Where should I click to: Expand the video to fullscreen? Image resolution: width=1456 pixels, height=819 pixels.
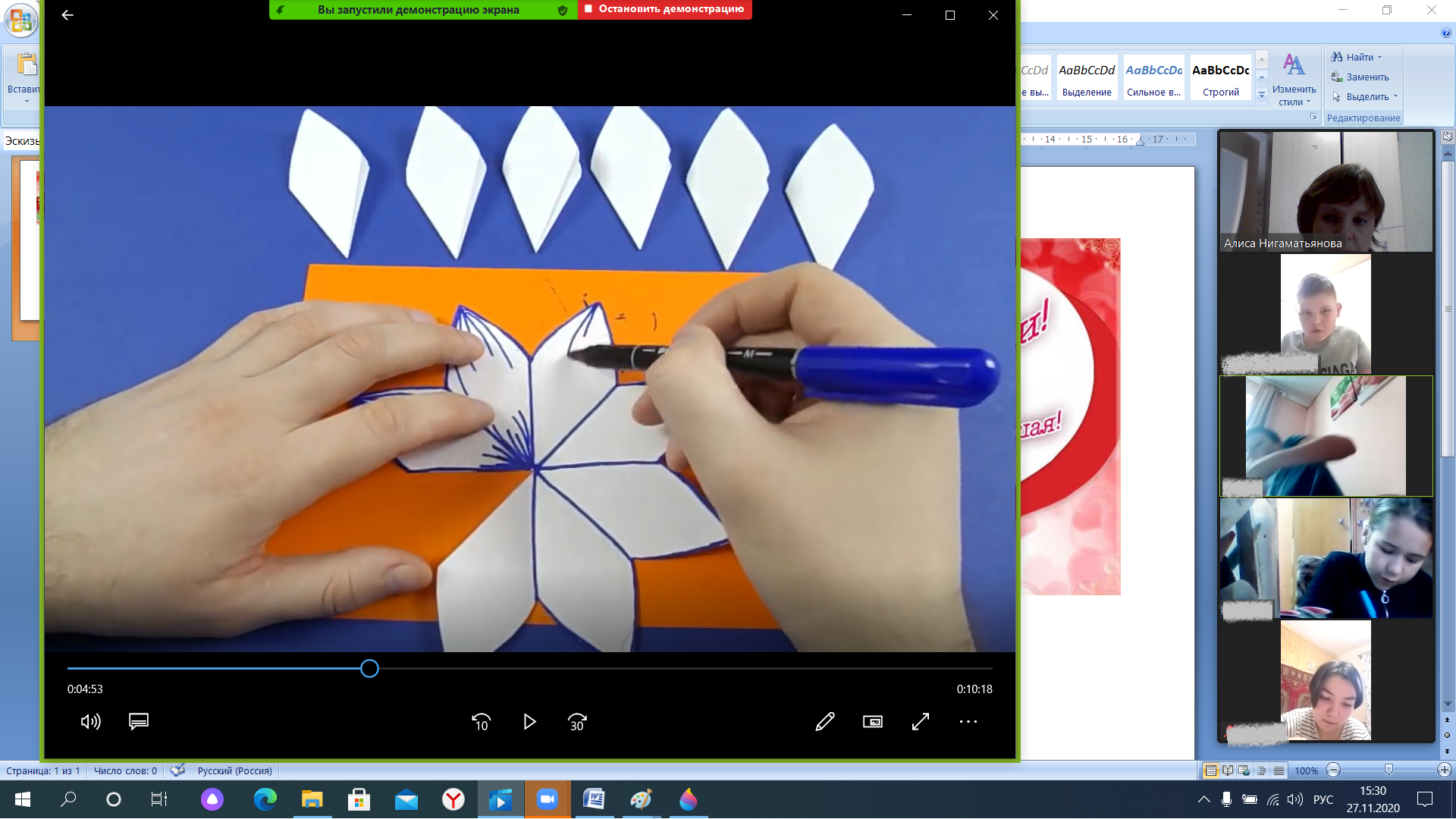[x=921, y=722]
